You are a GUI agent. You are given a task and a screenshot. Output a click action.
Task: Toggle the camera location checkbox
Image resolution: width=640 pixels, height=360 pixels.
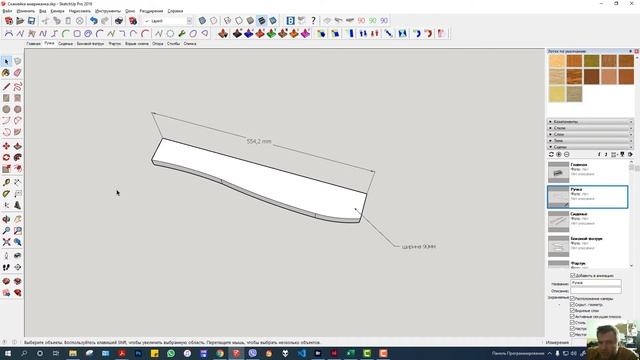point(572,299)
